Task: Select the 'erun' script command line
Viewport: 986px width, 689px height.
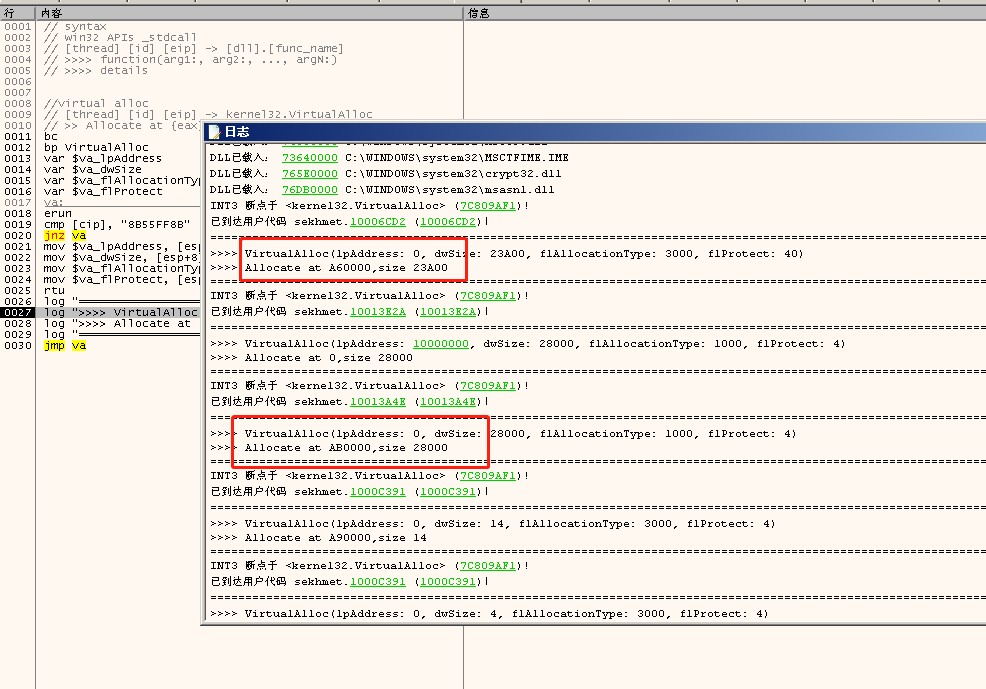Action: tap(58, 213)
